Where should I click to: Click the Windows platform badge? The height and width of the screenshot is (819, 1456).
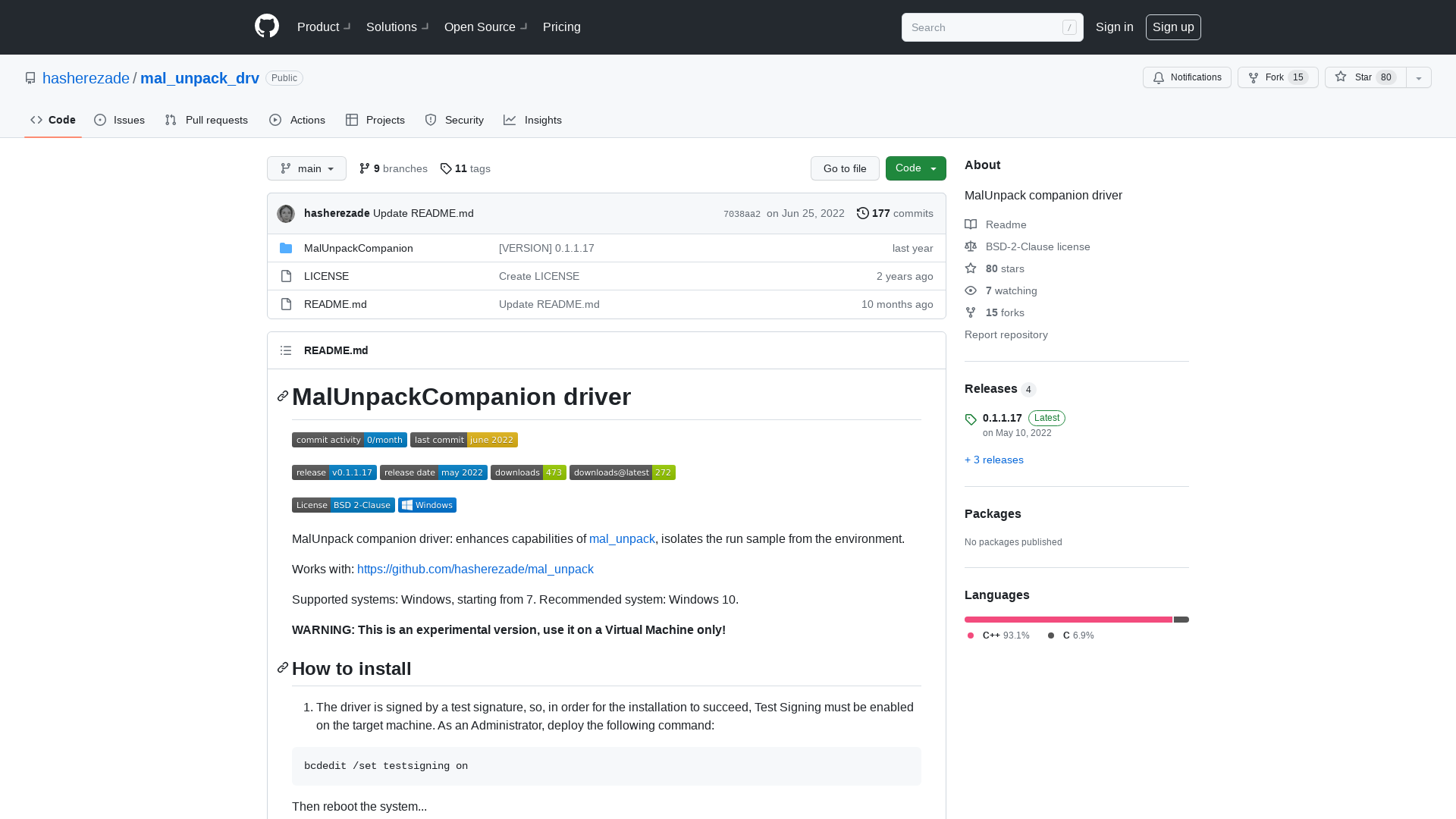tap(427, 505)
